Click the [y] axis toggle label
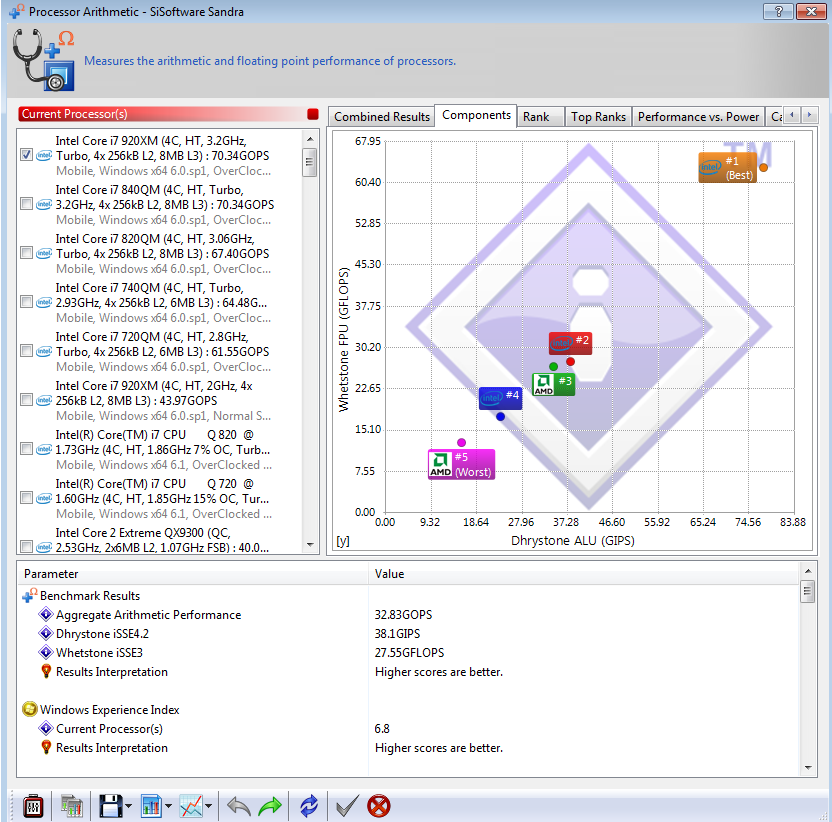This screenshot has width=832, height=822. pyautogui.click(x=343, y=541)
